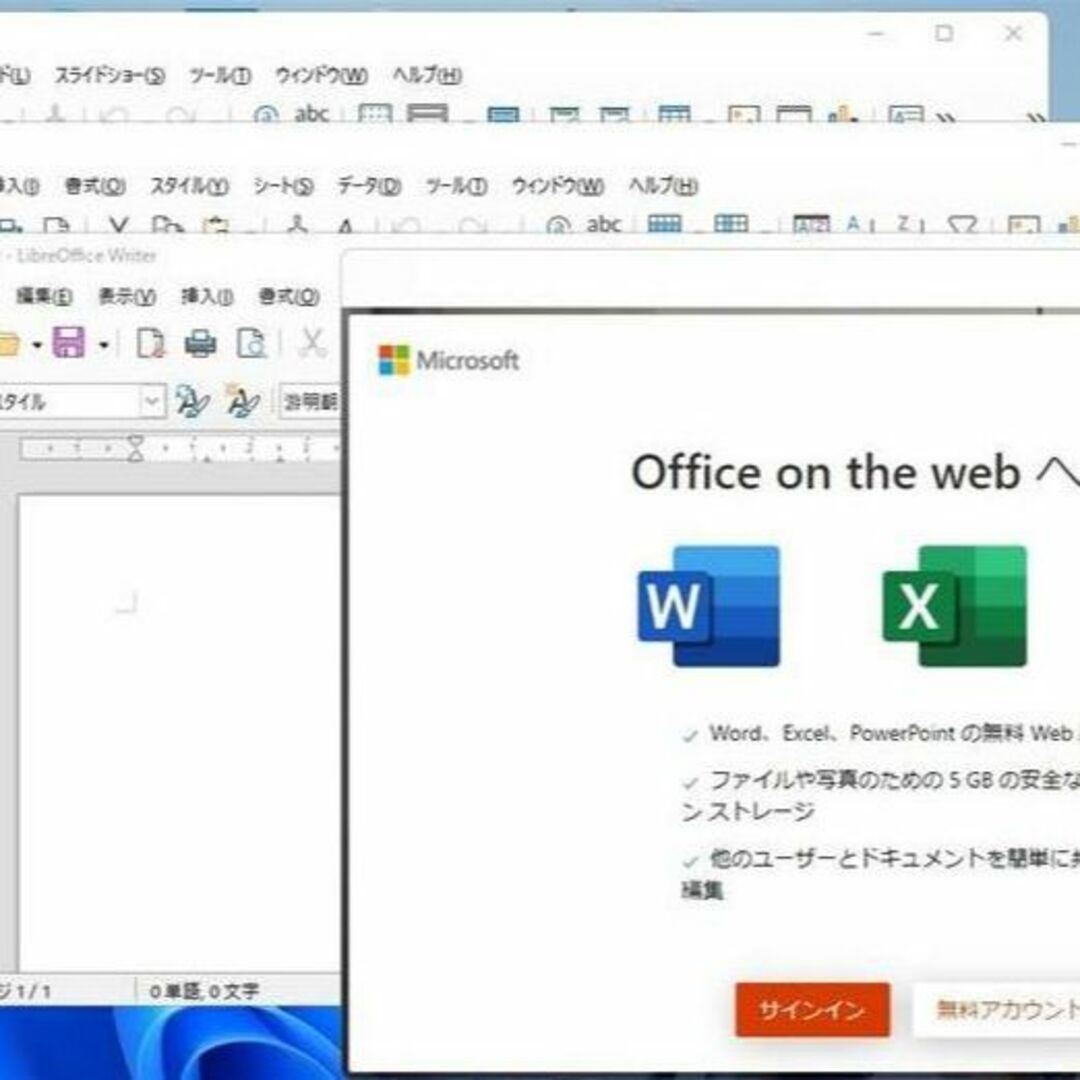Open the スライドショー(S) menu in Impress
This screenshot has width=1080, height=1080.
click(x=110, y=75)
